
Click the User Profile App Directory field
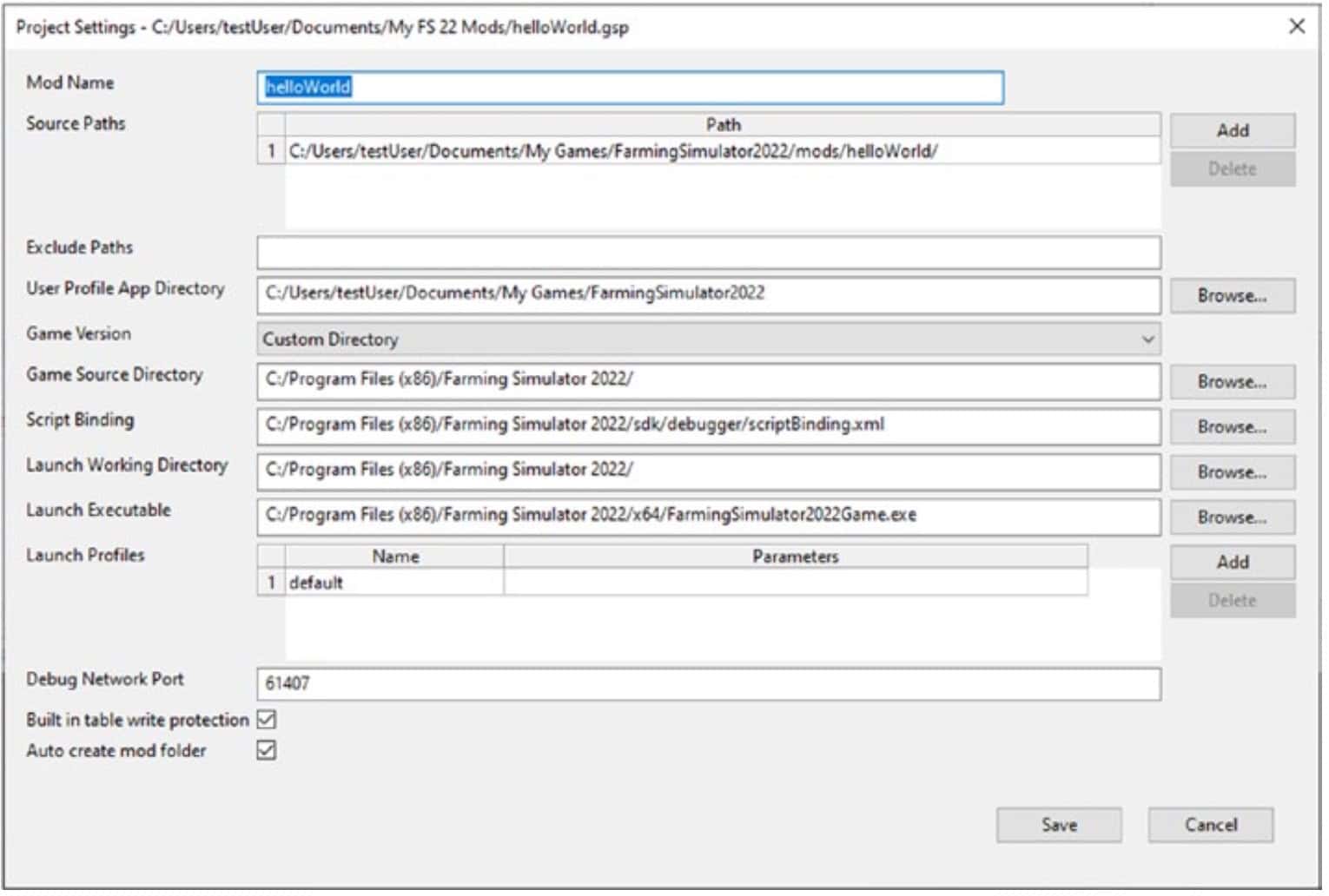click(709, 294)
